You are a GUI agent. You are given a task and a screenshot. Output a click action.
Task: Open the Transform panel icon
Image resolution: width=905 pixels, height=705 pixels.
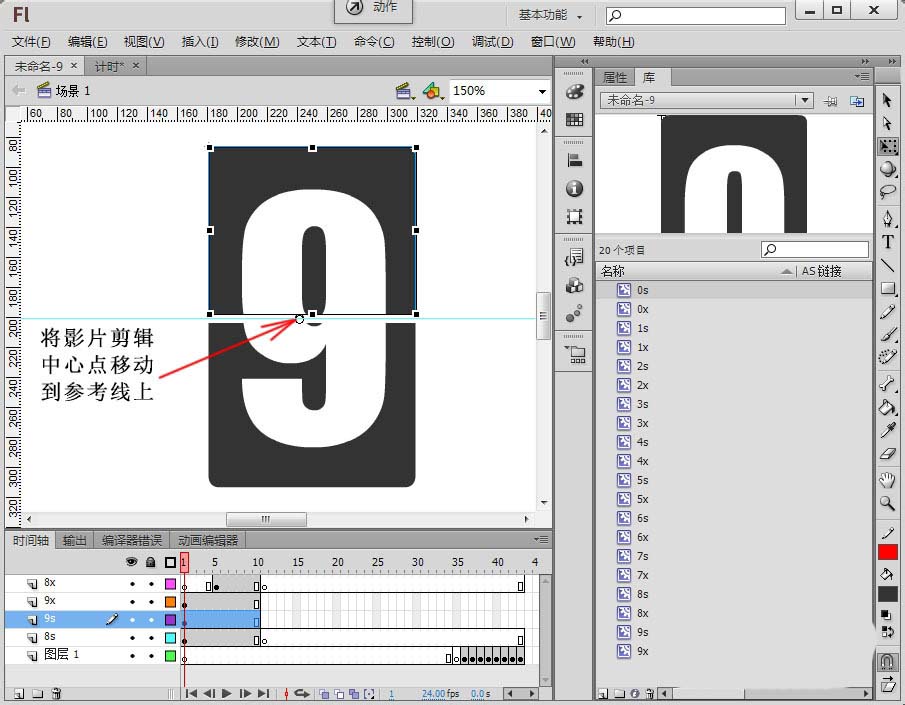tap(574, 217)
